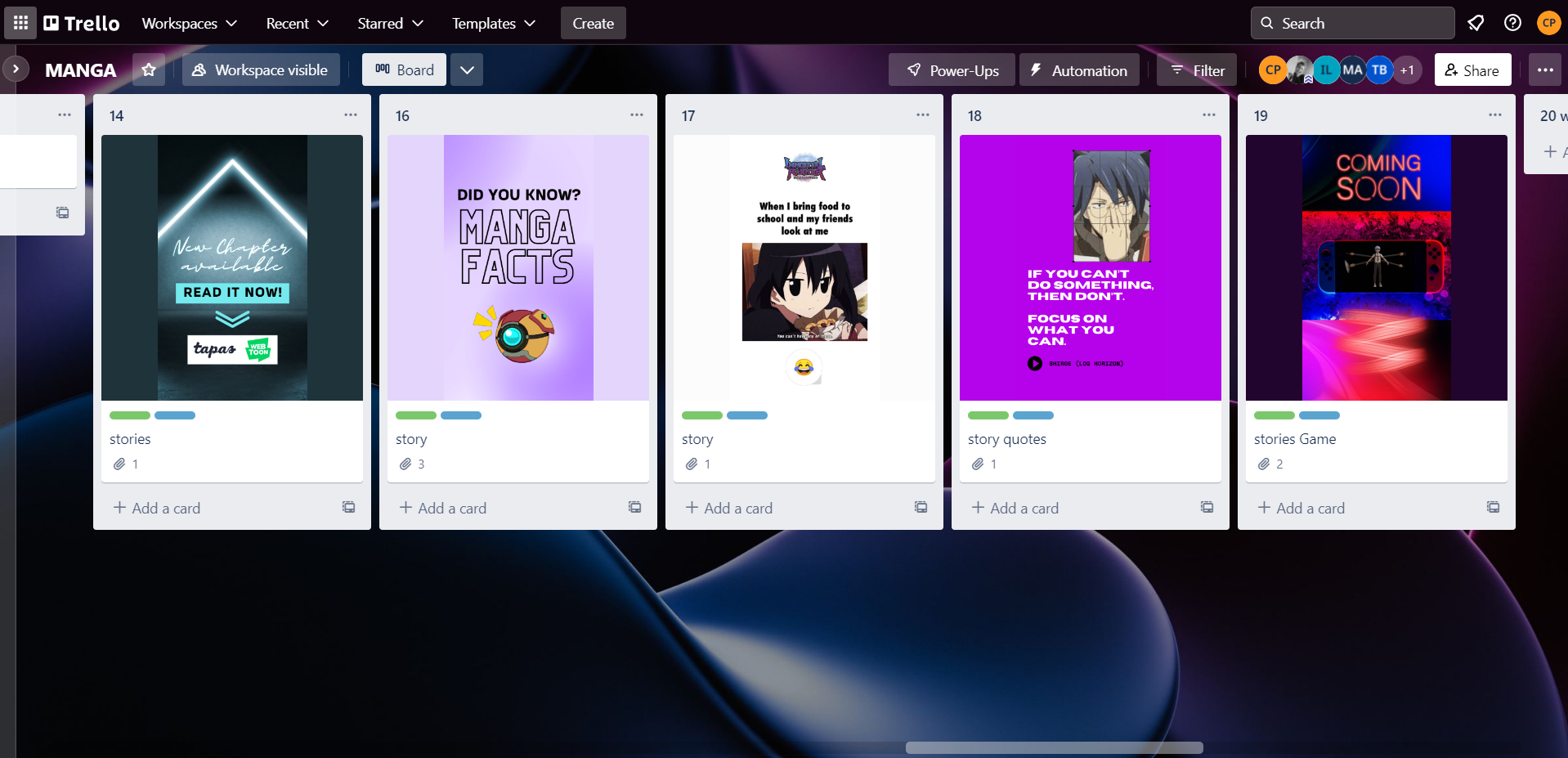Create card from template in list 16

(x=635, y=507)
